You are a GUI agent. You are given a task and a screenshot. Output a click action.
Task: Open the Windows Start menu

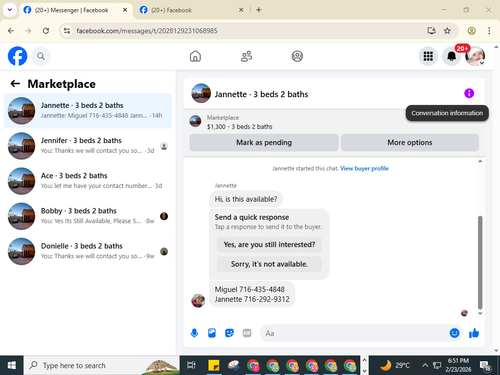tap(11, 365)
